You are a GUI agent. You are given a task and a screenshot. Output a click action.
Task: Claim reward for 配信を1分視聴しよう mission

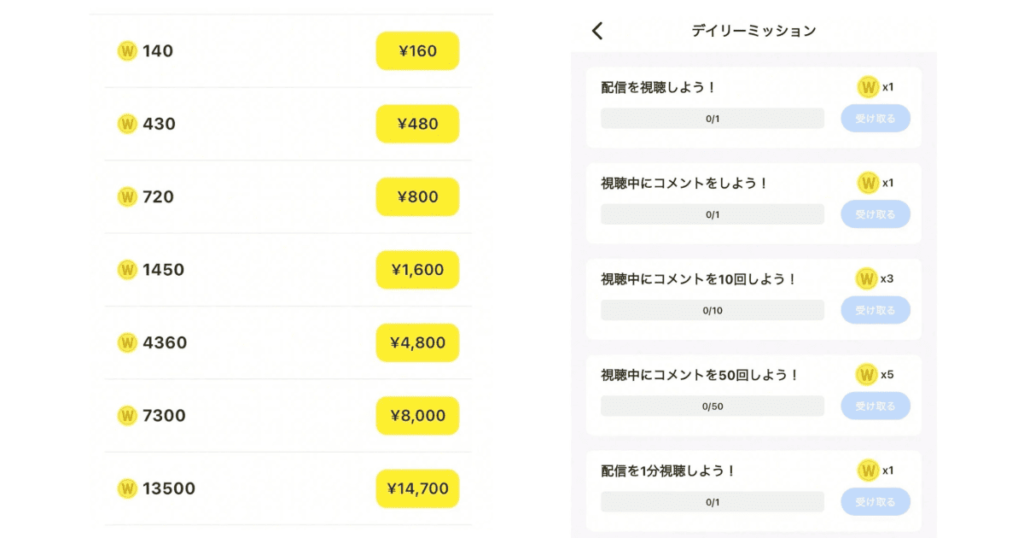click(875, 502)
